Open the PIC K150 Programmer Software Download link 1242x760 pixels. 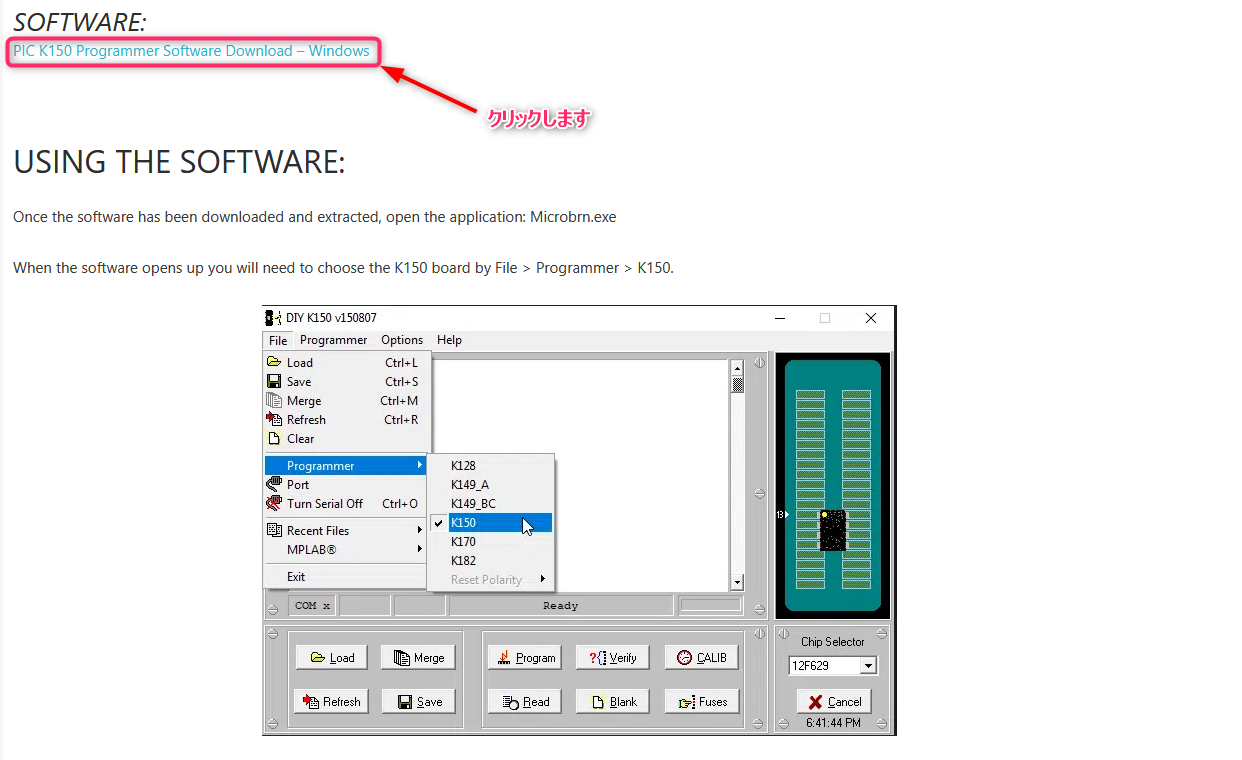[191, 51]
